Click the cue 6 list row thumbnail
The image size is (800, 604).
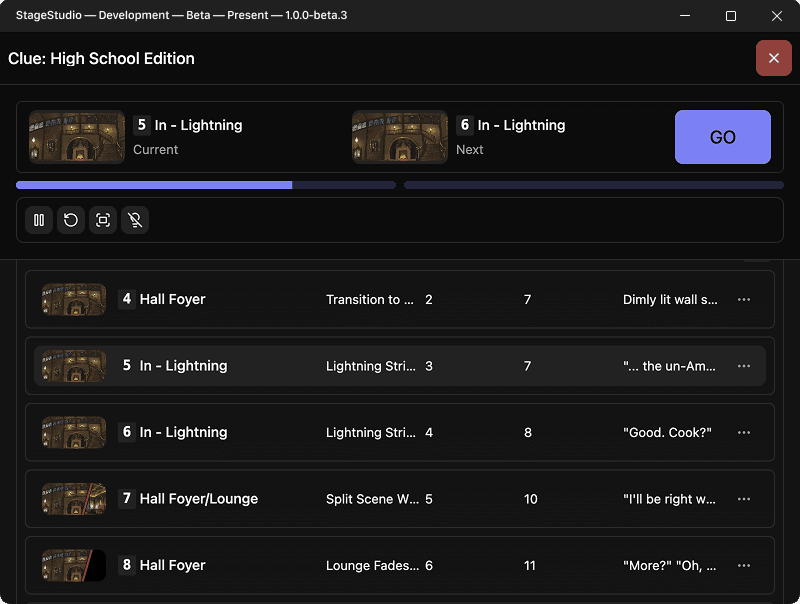coord(74,433)
